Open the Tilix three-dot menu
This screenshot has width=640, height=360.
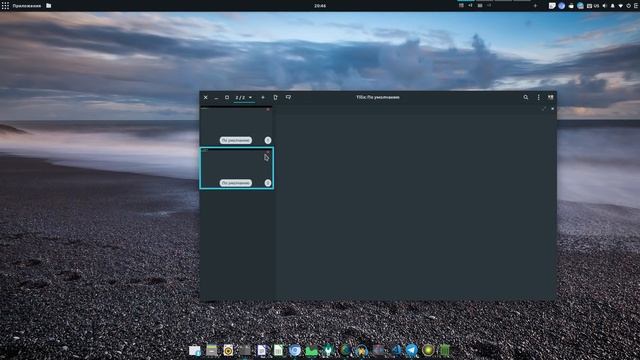[x=538, y=98]
